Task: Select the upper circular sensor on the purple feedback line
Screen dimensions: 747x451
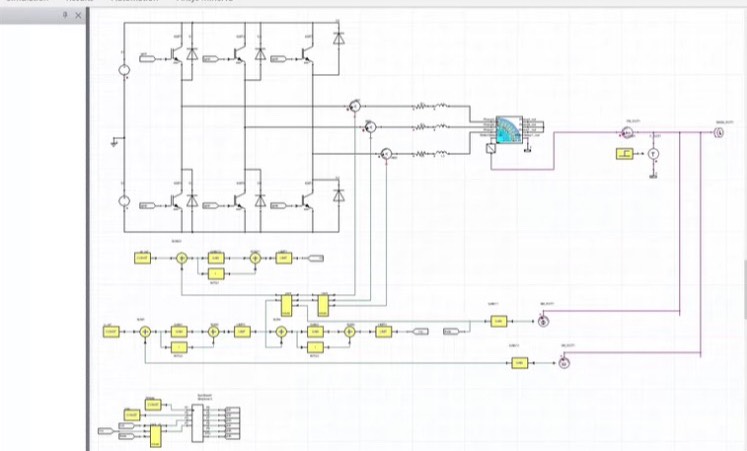Action: tap(544, 321)
